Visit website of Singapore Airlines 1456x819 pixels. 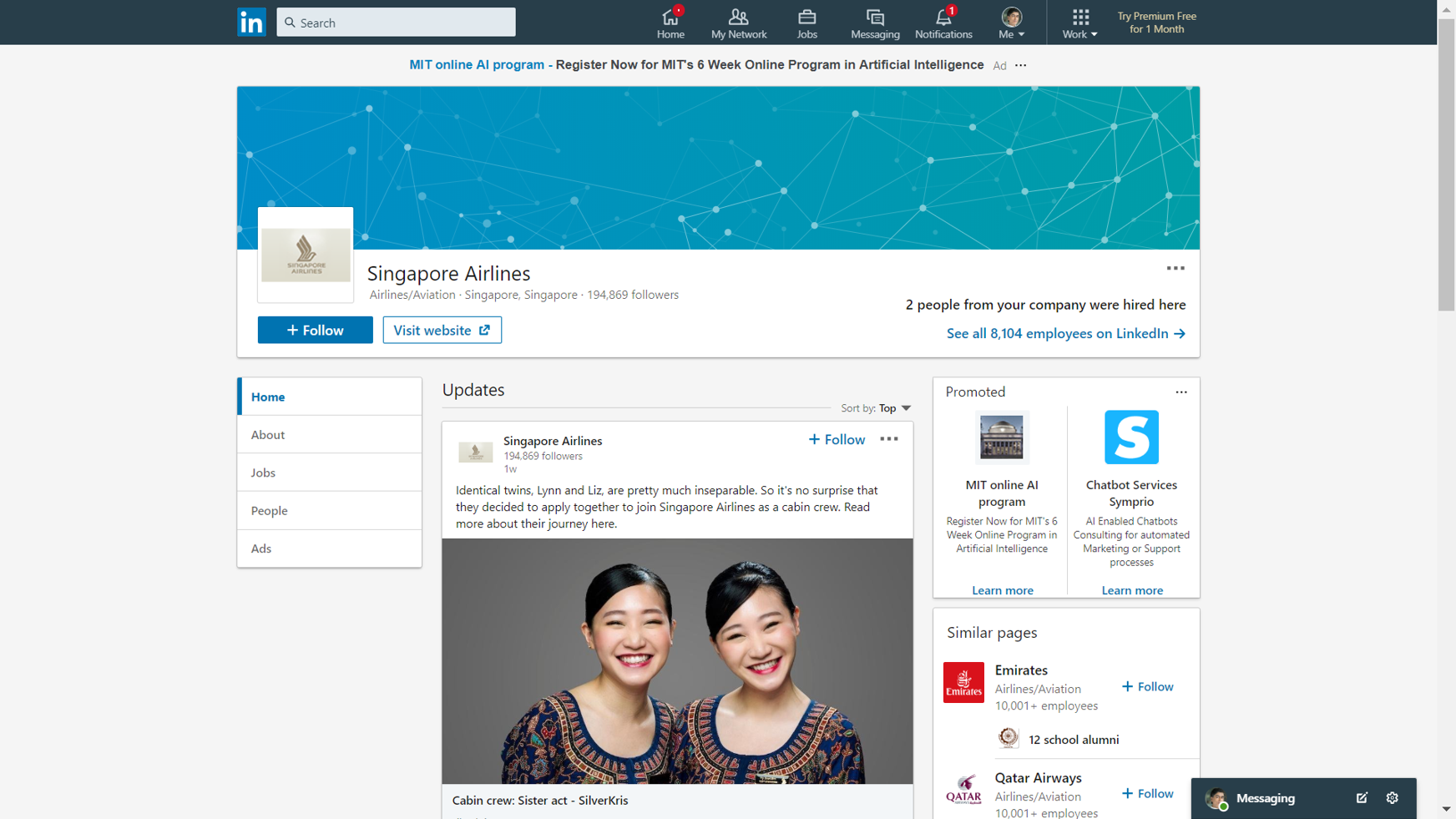tap(442, 330)
